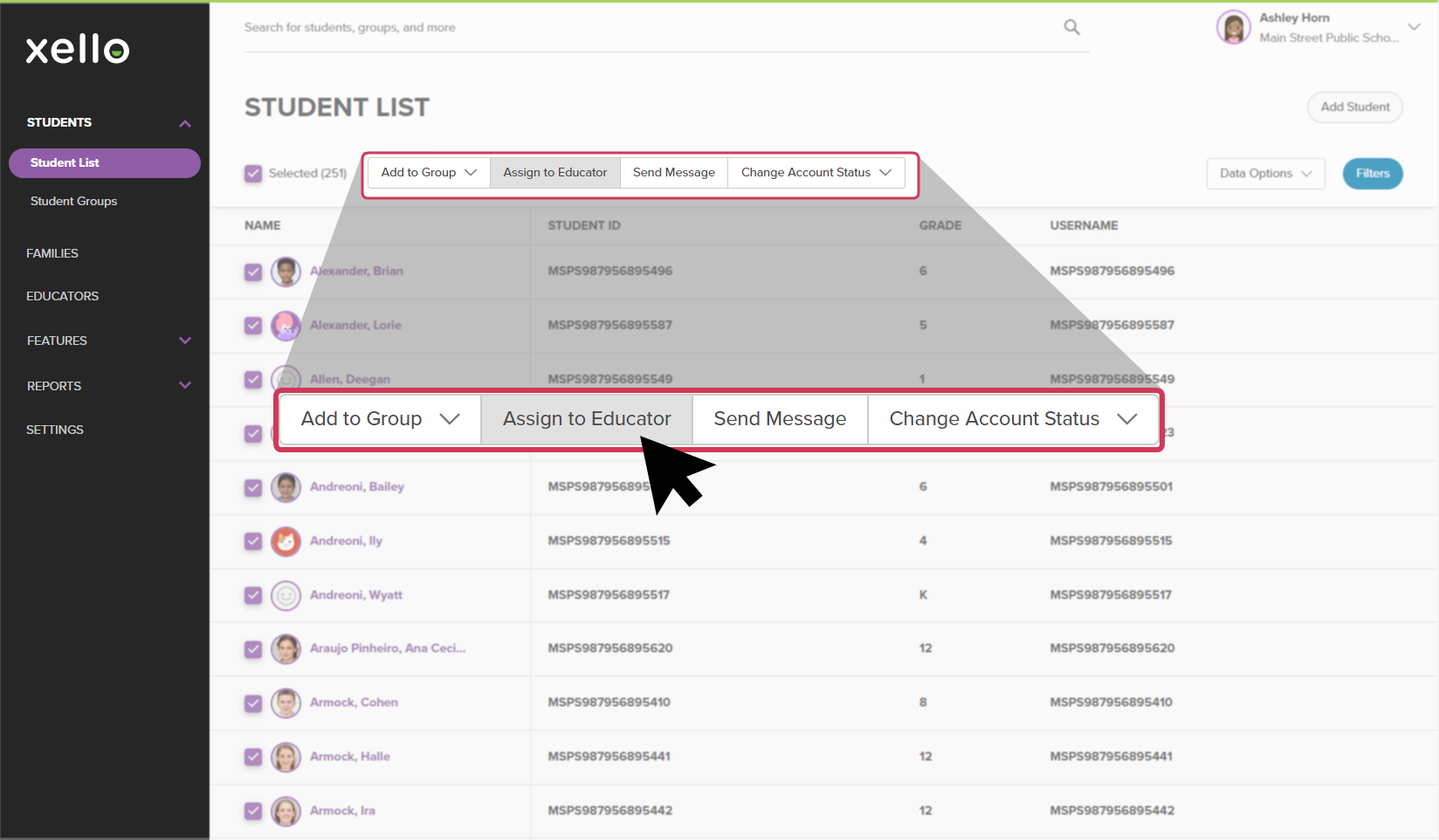
Task: Open Cohen Armock's avatar
Action: [286, 703]
